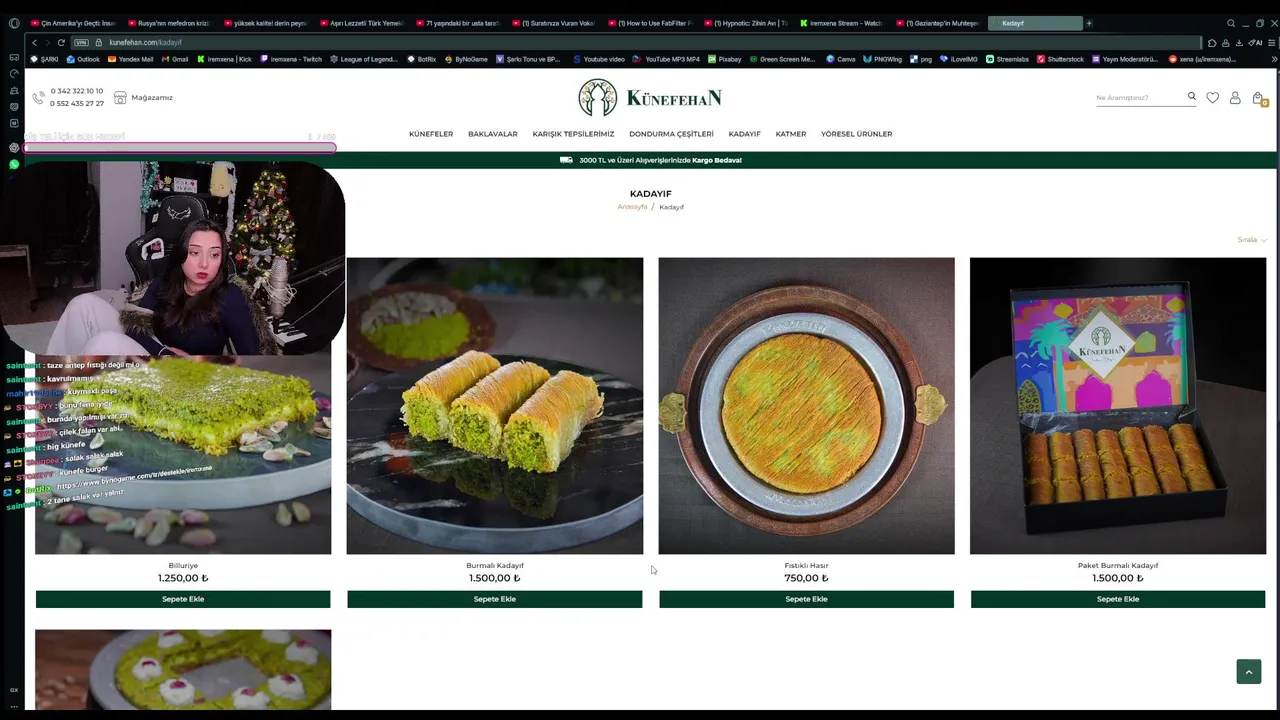The height and width of the screenshot is (720, 1280).
Task: Click phone number 0 552 435 27 27
Action: click(77, 104)
